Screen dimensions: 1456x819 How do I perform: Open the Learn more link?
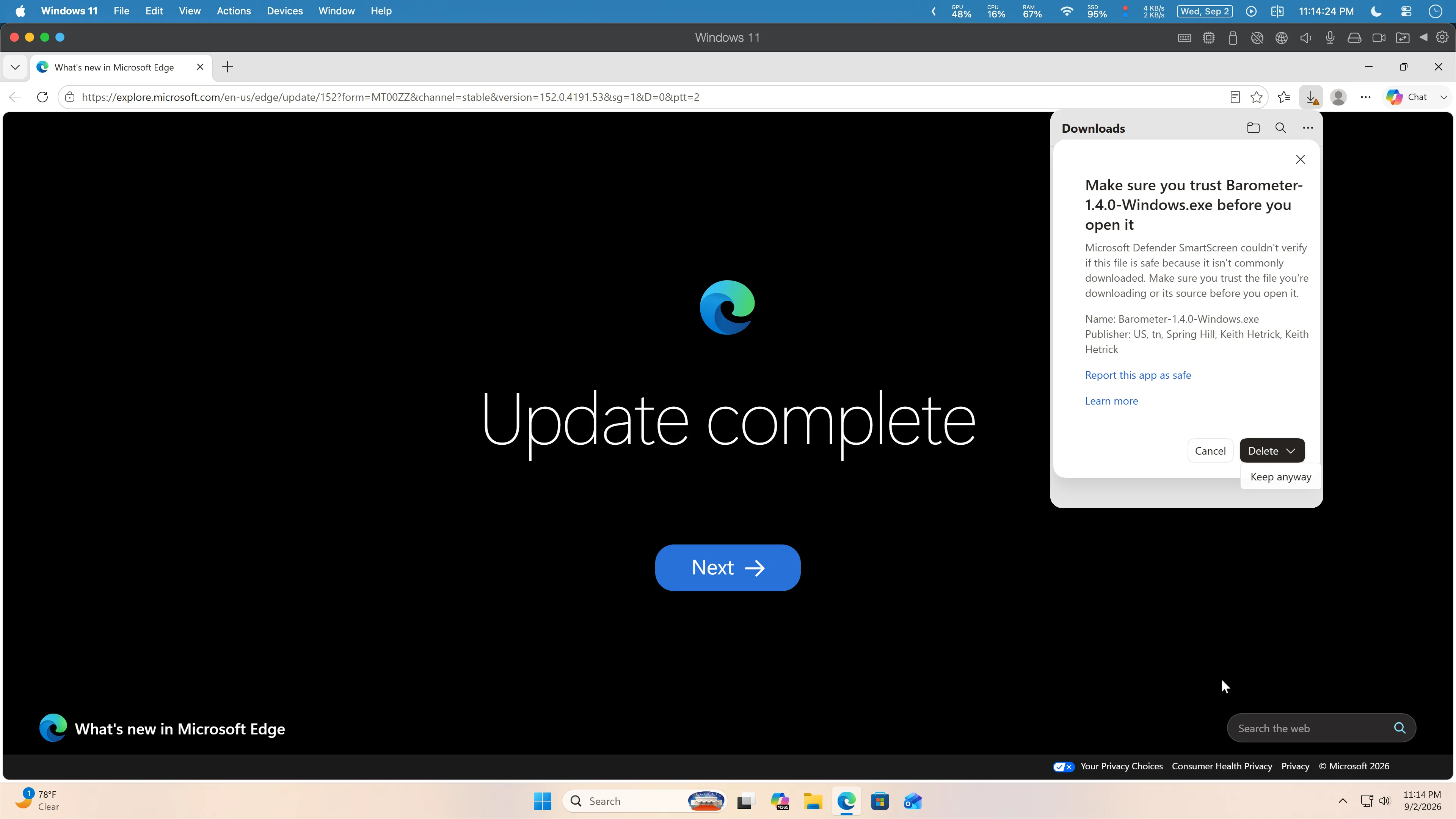(1111, 401)
